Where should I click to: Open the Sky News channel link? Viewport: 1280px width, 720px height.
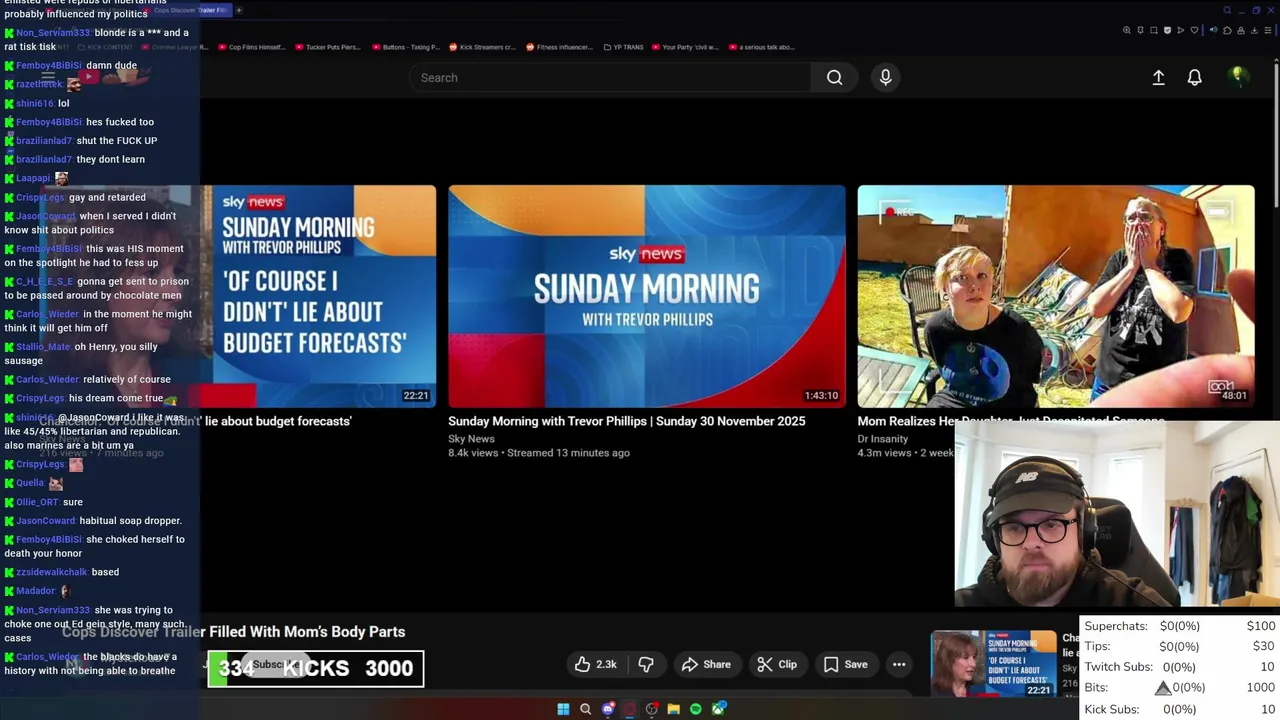click(471, 438)
